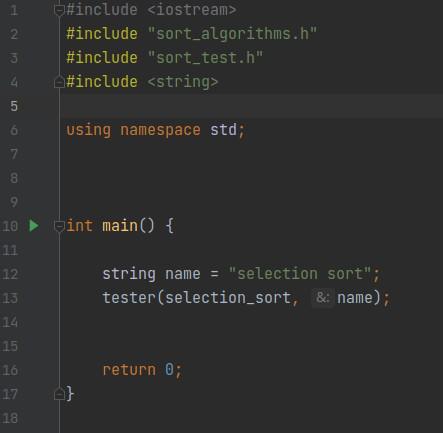Collapse the include block fold marker on line 1
The image size is (443, 433).
[59, 10]
